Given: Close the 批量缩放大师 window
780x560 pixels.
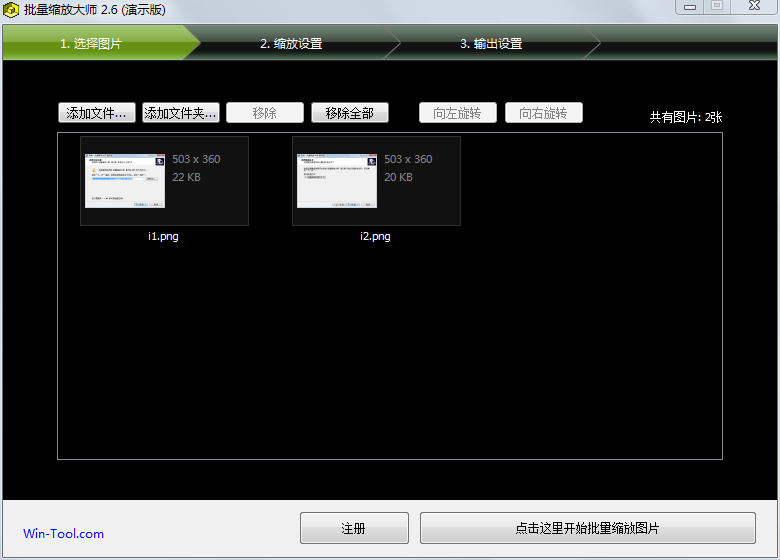Looking at the screenshot, I should click(755, 6).
